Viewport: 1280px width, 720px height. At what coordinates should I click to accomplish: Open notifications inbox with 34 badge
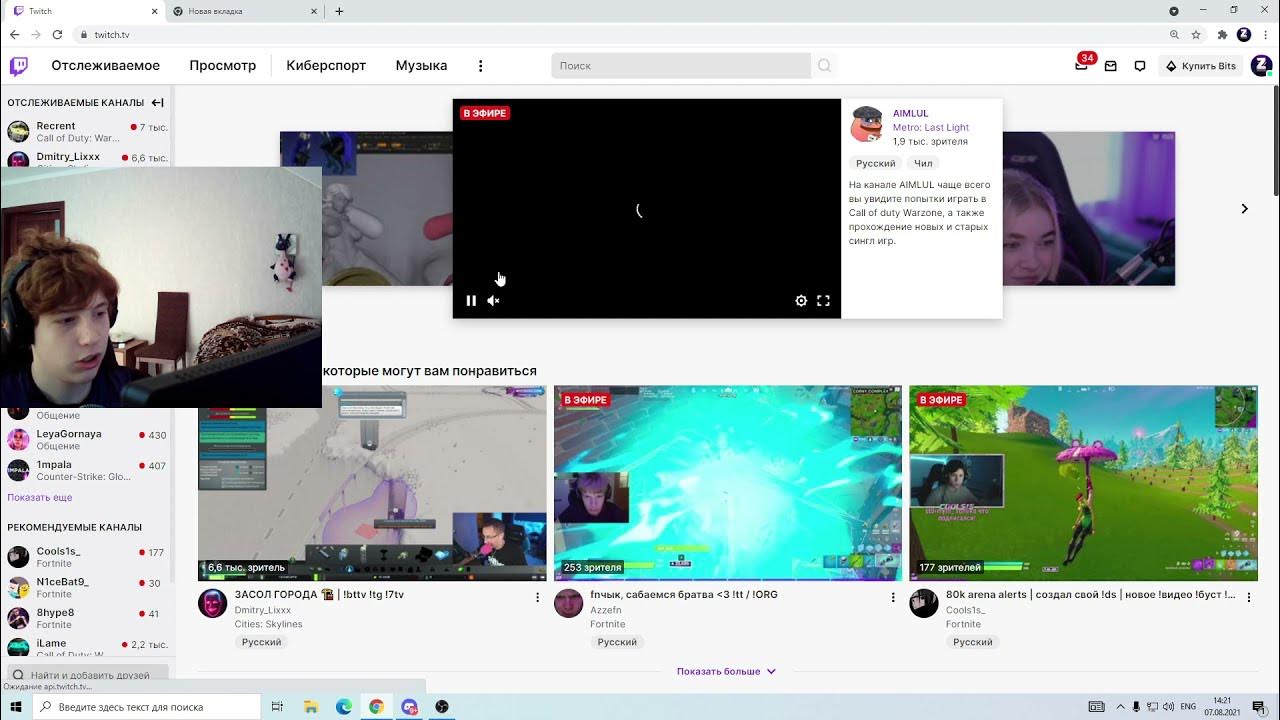coord(1081,66)
